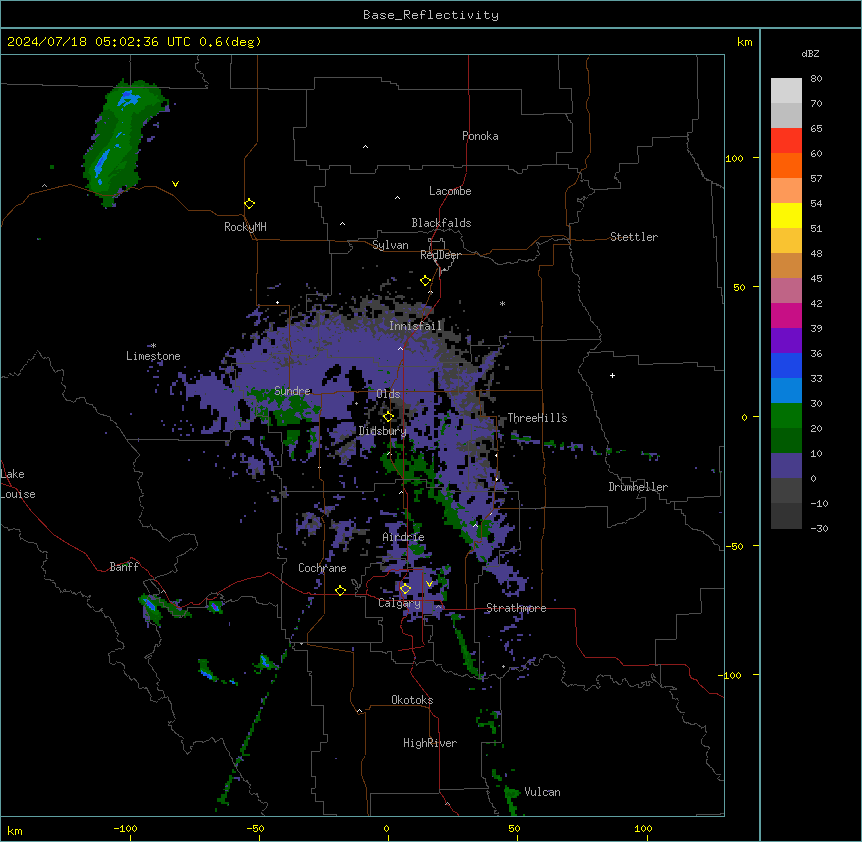Click the yellow diamond marker above RockyMH
Viewport: 862px width, 842px height.
[x=249, y=204]
